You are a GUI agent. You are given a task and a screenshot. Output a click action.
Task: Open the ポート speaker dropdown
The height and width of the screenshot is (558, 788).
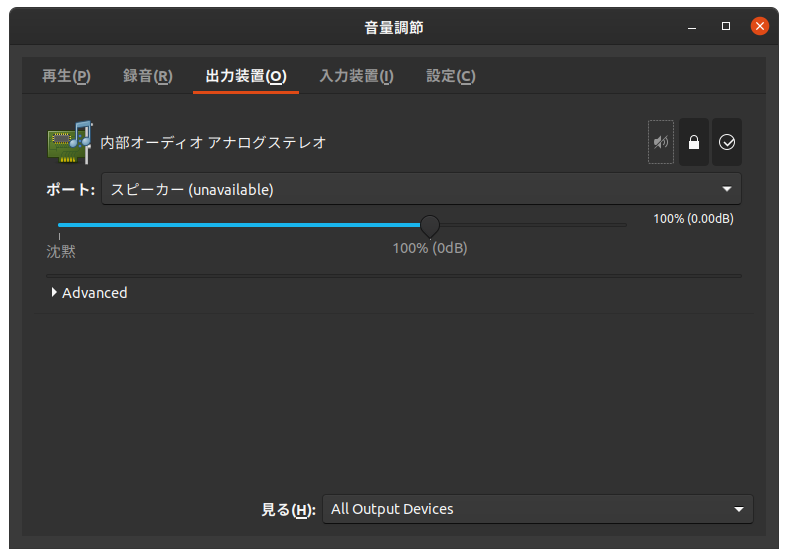[421, 189]
